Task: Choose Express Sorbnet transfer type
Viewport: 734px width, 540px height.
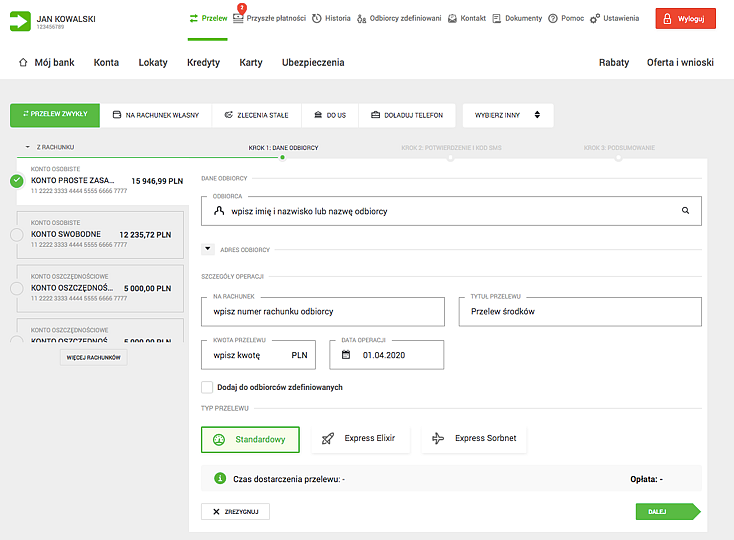Action: tap(474, 439)
